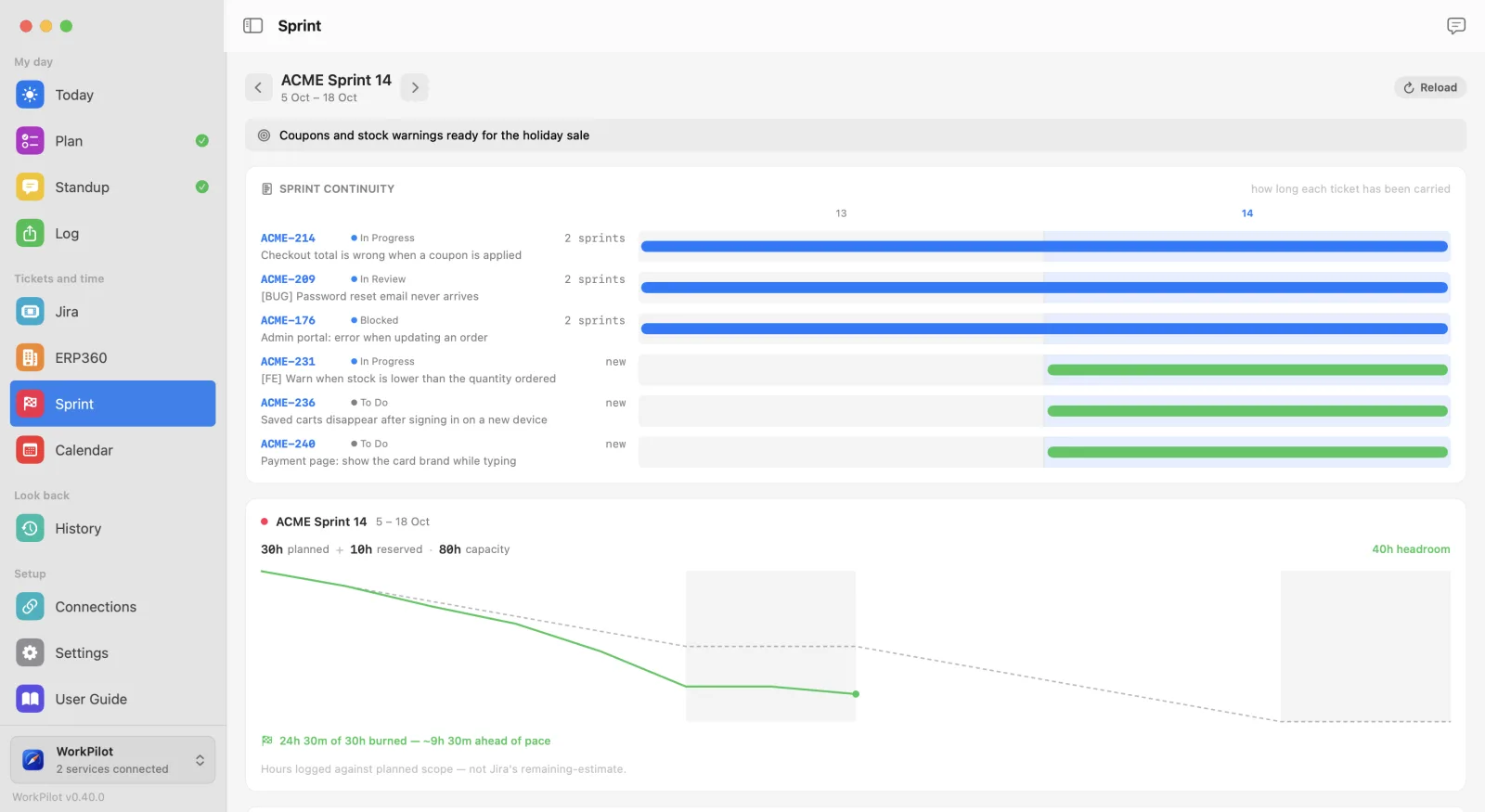Go to the next sprint
Image resolution: width=1485 pixels, height=812 pixels.
[415, 87]
